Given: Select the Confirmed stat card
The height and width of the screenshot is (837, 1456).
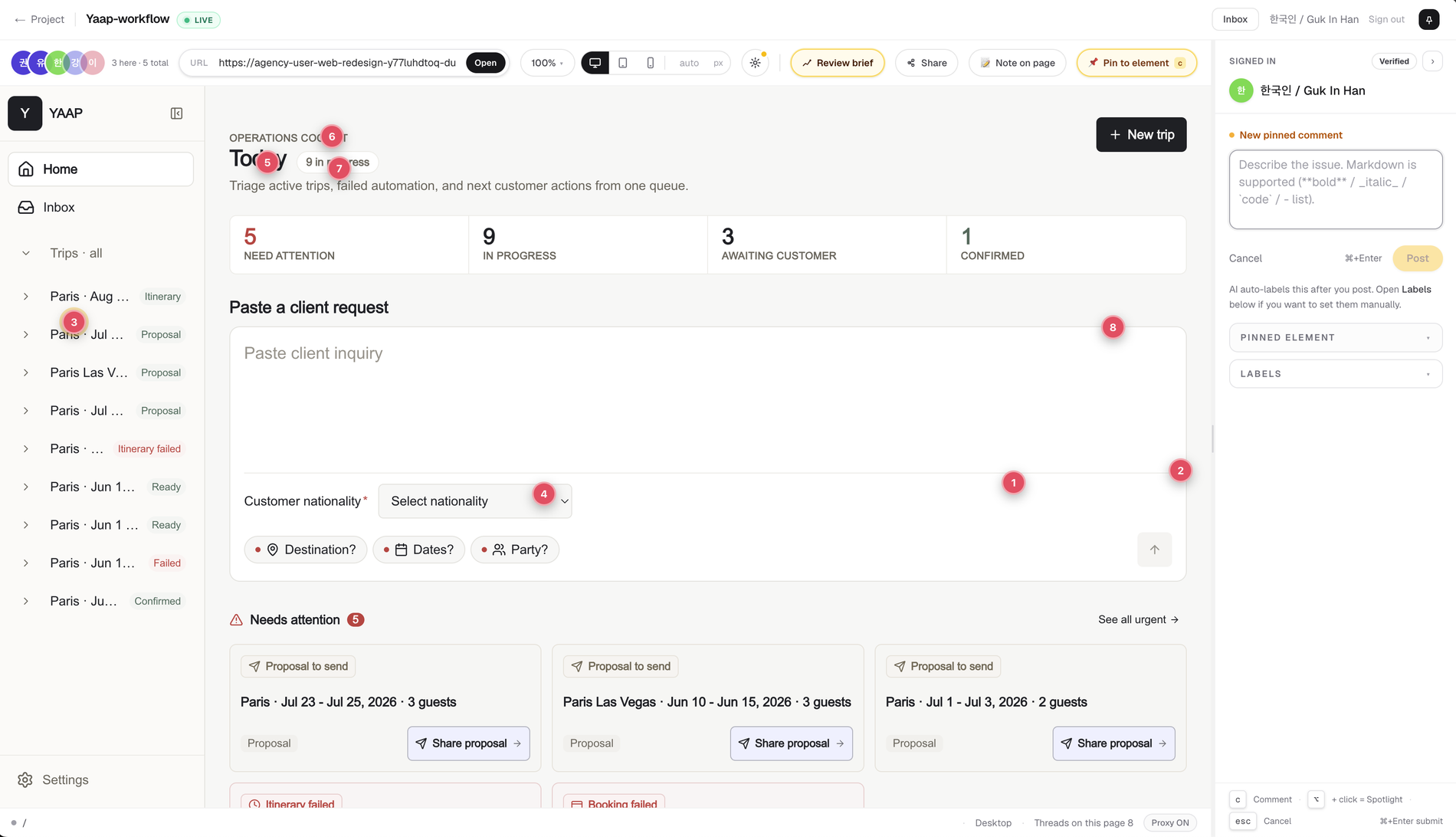Looking at the screenshot, I should [x=1066, y=245].
